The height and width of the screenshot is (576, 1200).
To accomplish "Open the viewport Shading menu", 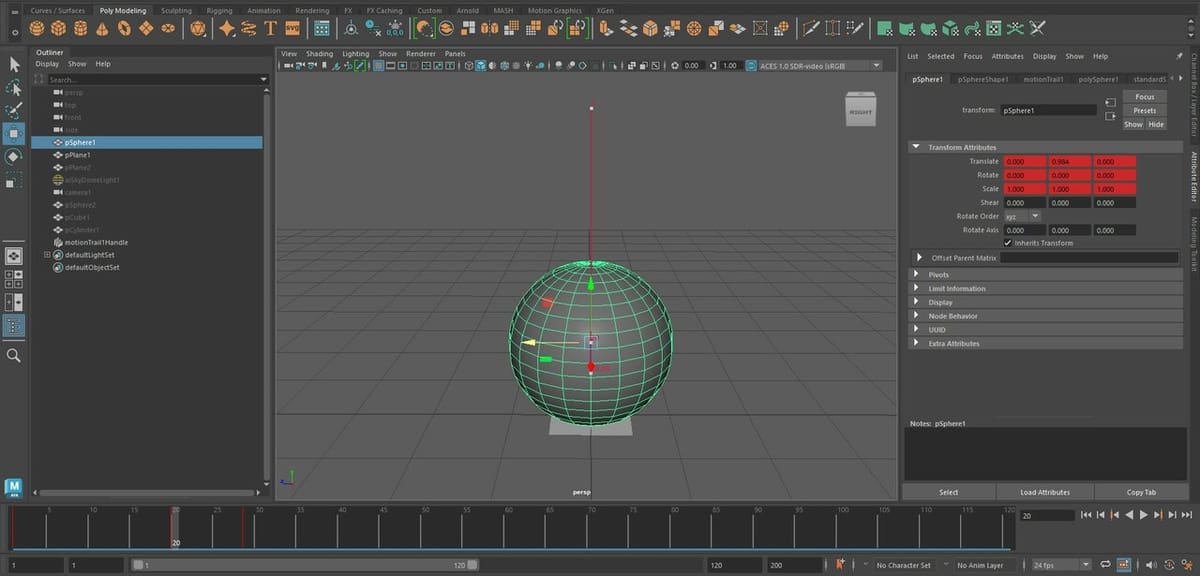I will 319,54.
